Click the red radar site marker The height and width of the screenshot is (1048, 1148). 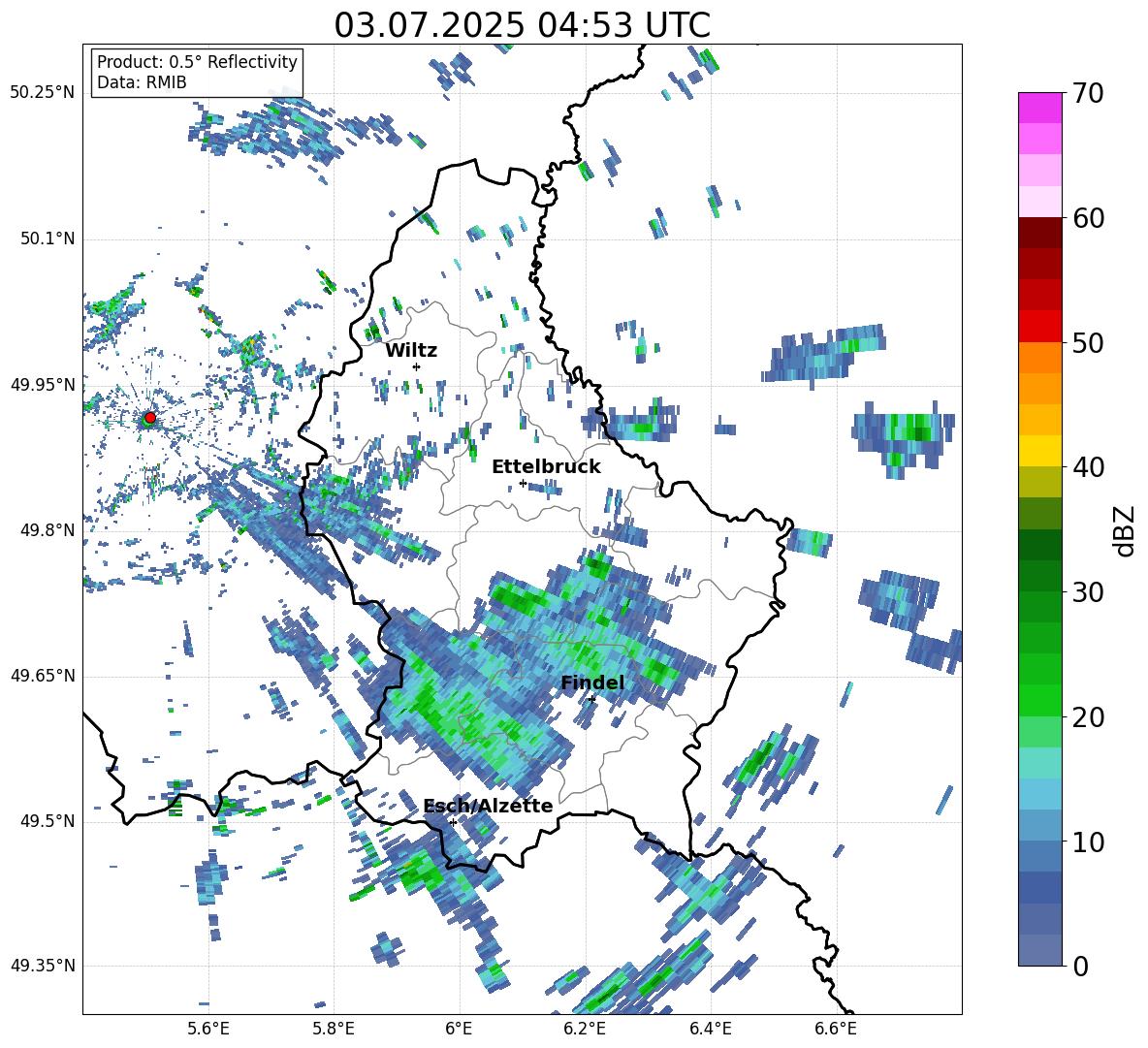tap(149, 418)
